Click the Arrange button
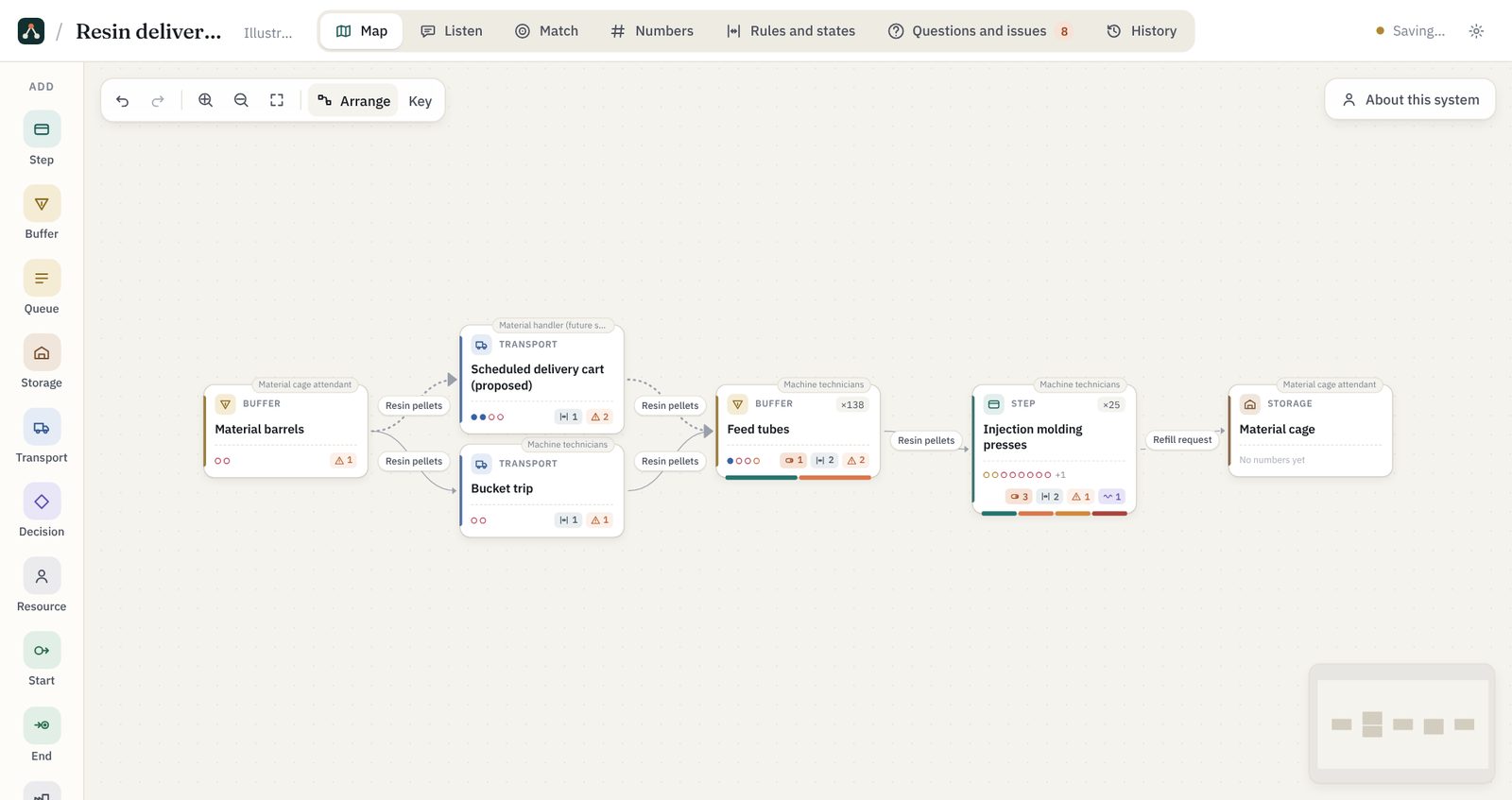Viewport: 1512px width, 800px height. (353, 100)
